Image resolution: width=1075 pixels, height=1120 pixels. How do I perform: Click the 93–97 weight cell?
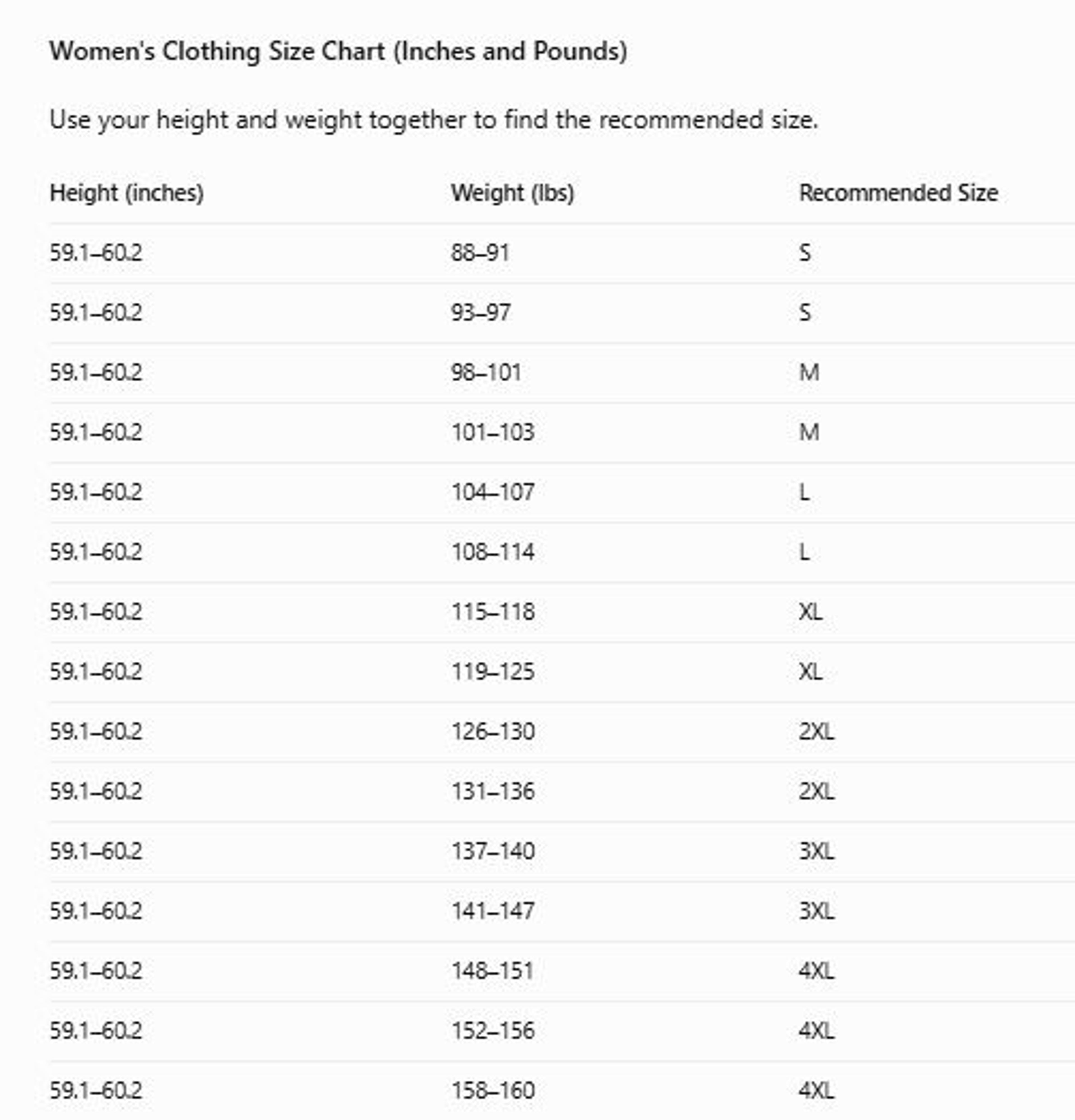click(x=480, y=313)
